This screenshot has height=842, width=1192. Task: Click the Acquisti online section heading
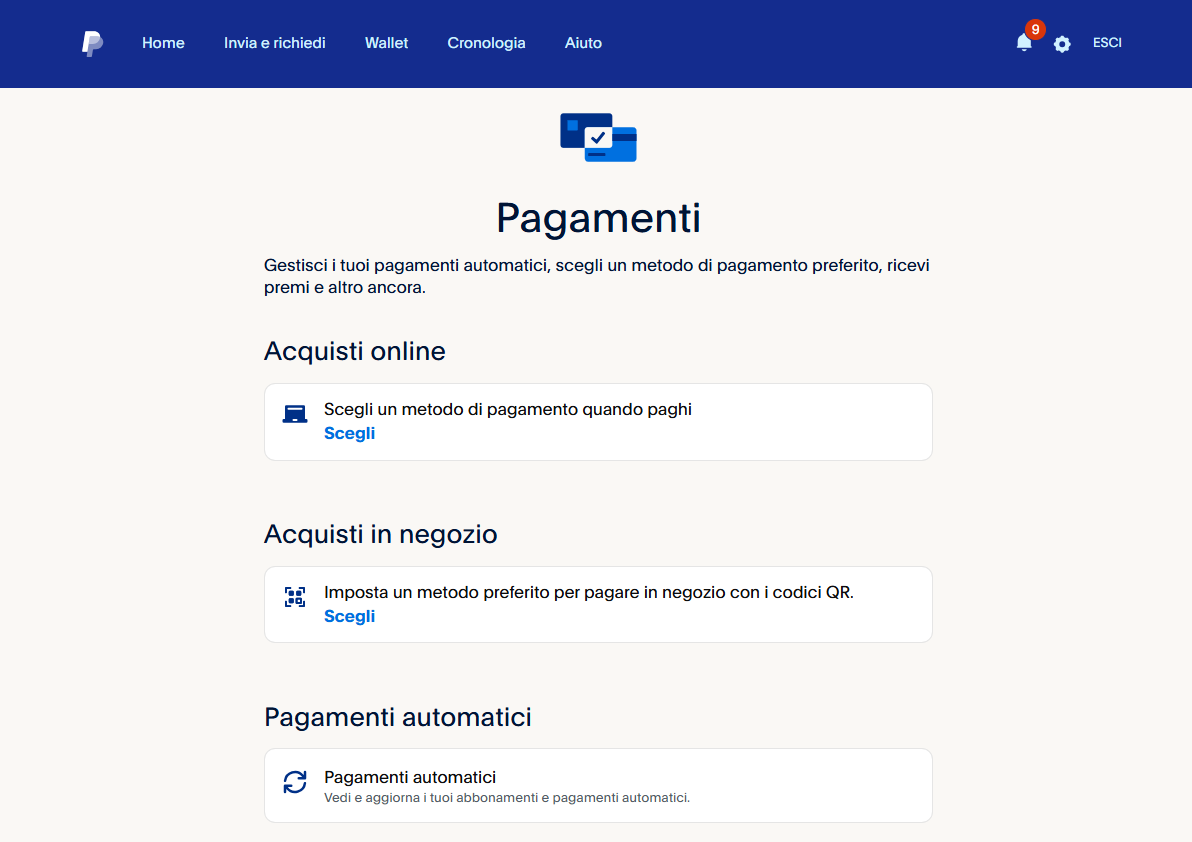354,351
